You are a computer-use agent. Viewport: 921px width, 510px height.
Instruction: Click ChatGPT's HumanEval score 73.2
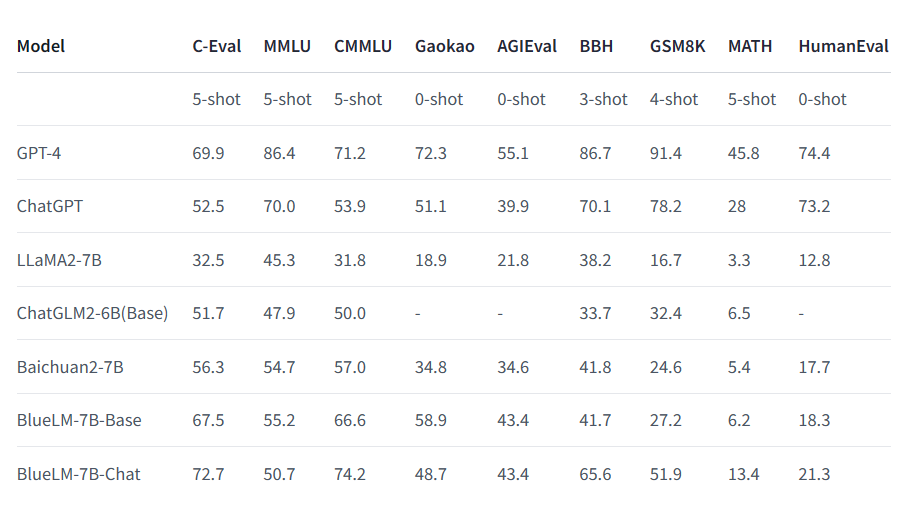coord(814,206)
